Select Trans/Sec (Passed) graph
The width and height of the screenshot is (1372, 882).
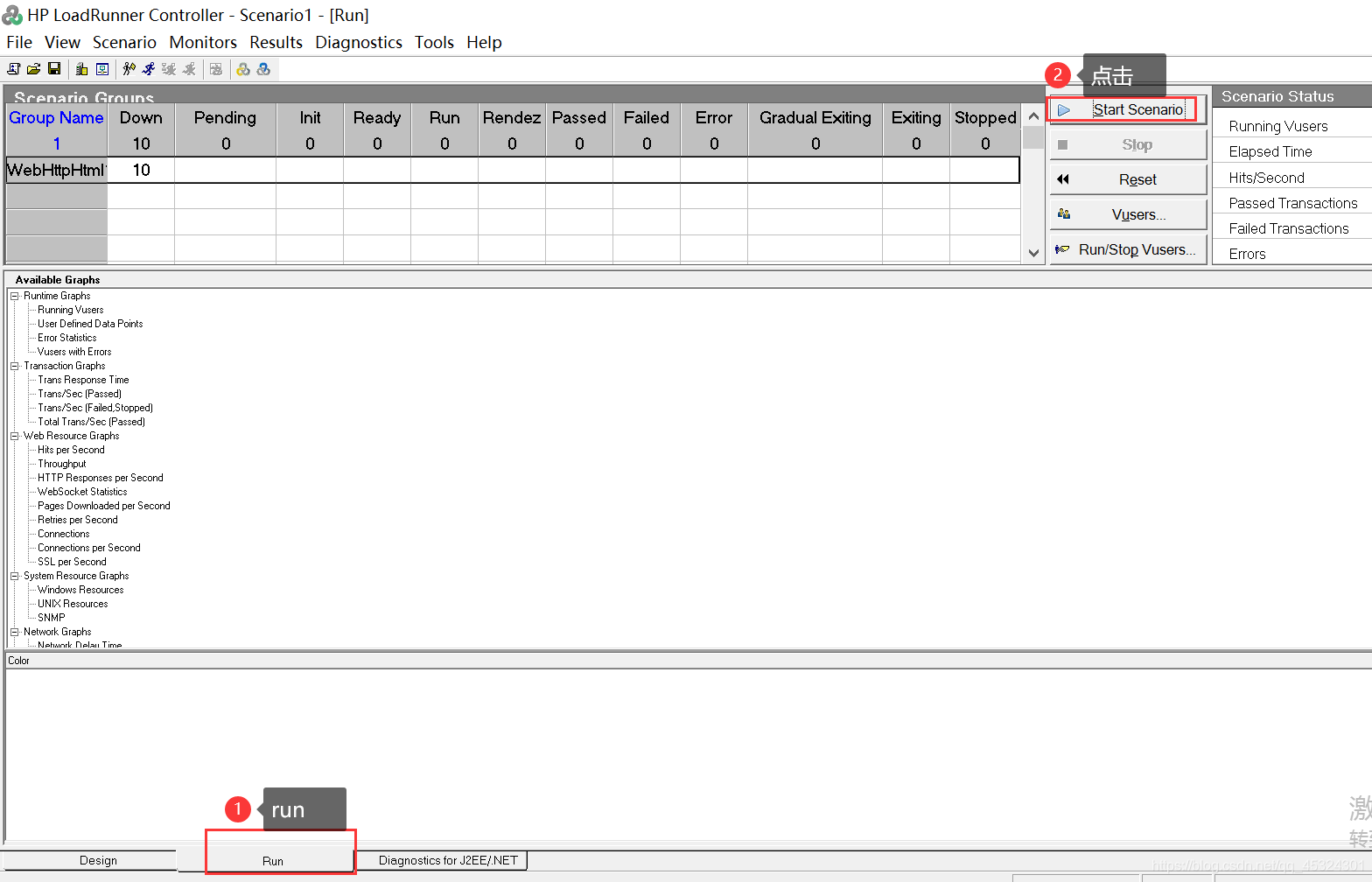(80, 394)
